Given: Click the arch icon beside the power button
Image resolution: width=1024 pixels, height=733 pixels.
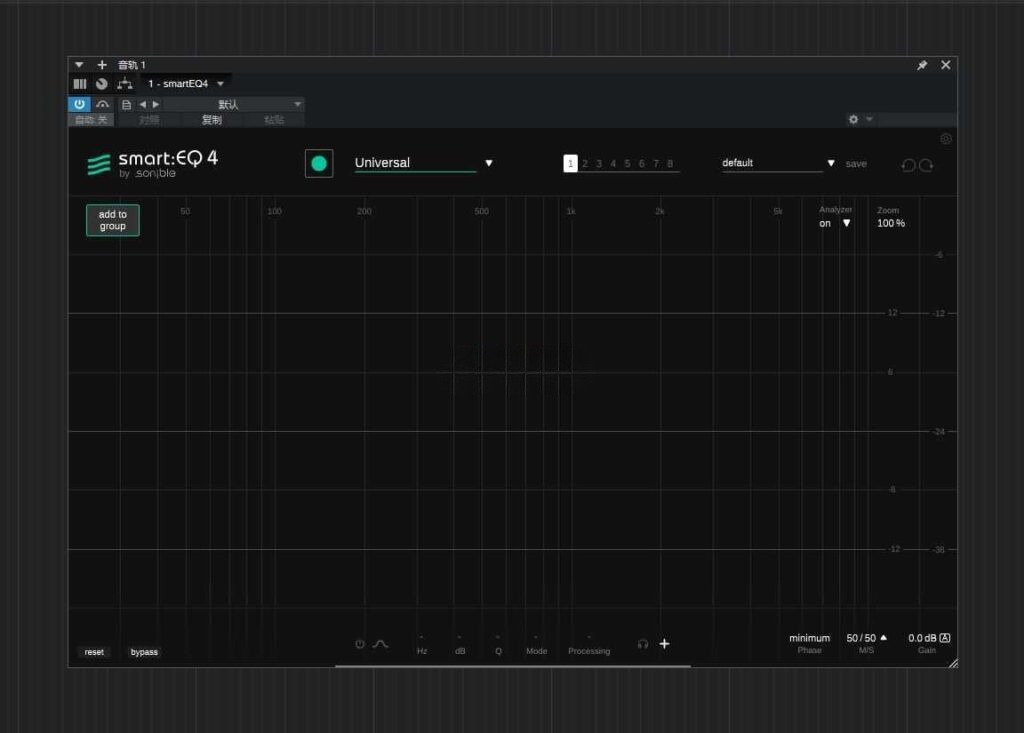Looking at the screenshot, I should (103, 105).
